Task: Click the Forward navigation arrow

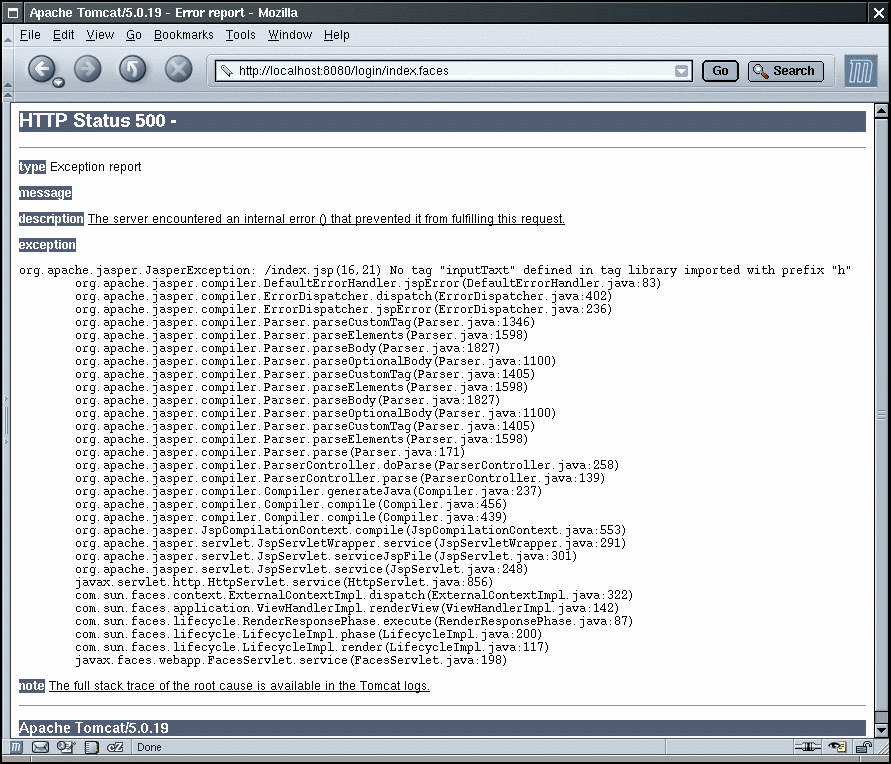Action: [88, 70]
